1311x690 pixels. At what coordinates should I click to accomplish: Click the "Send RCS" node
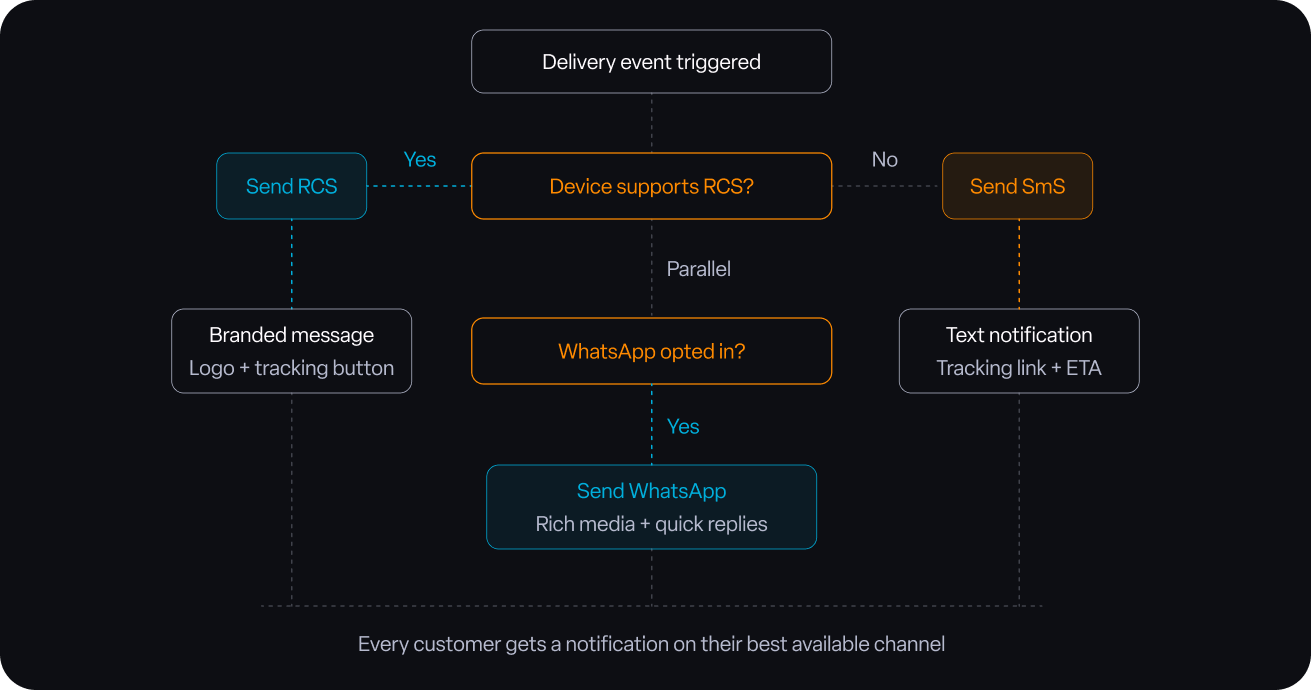tap(291, 186)
